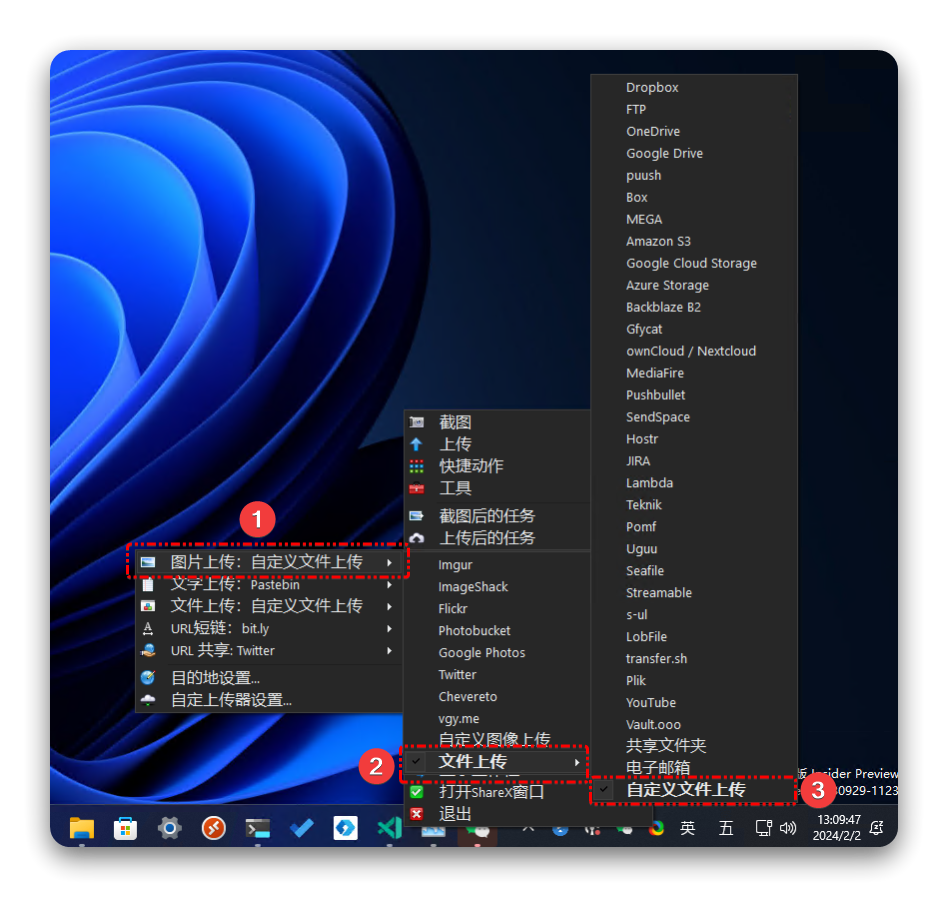The height and width of the screenshot is (897, 948).
Task: Click the 上传 blue arrow icon
Action: click(x=417, y=444)
